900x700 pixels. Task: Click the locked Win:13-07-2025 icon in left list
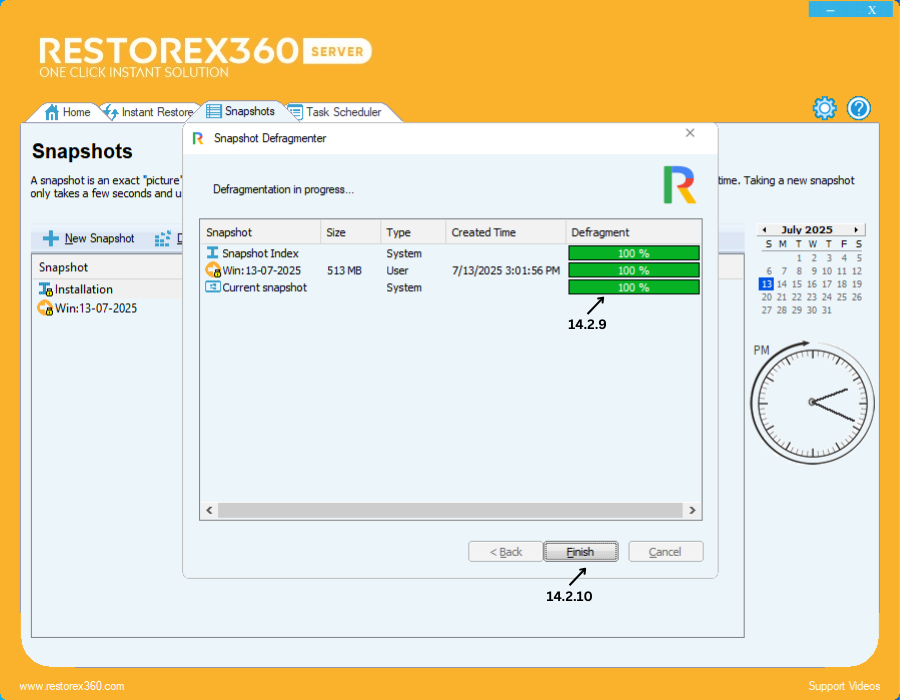[45, 308]
